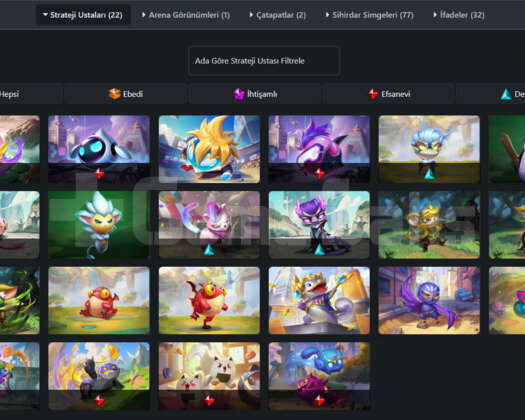Screen dimensions: 525x420
Task: Collapse the Strateji Ustaları (22) section
Action: (x=83, y=15)
